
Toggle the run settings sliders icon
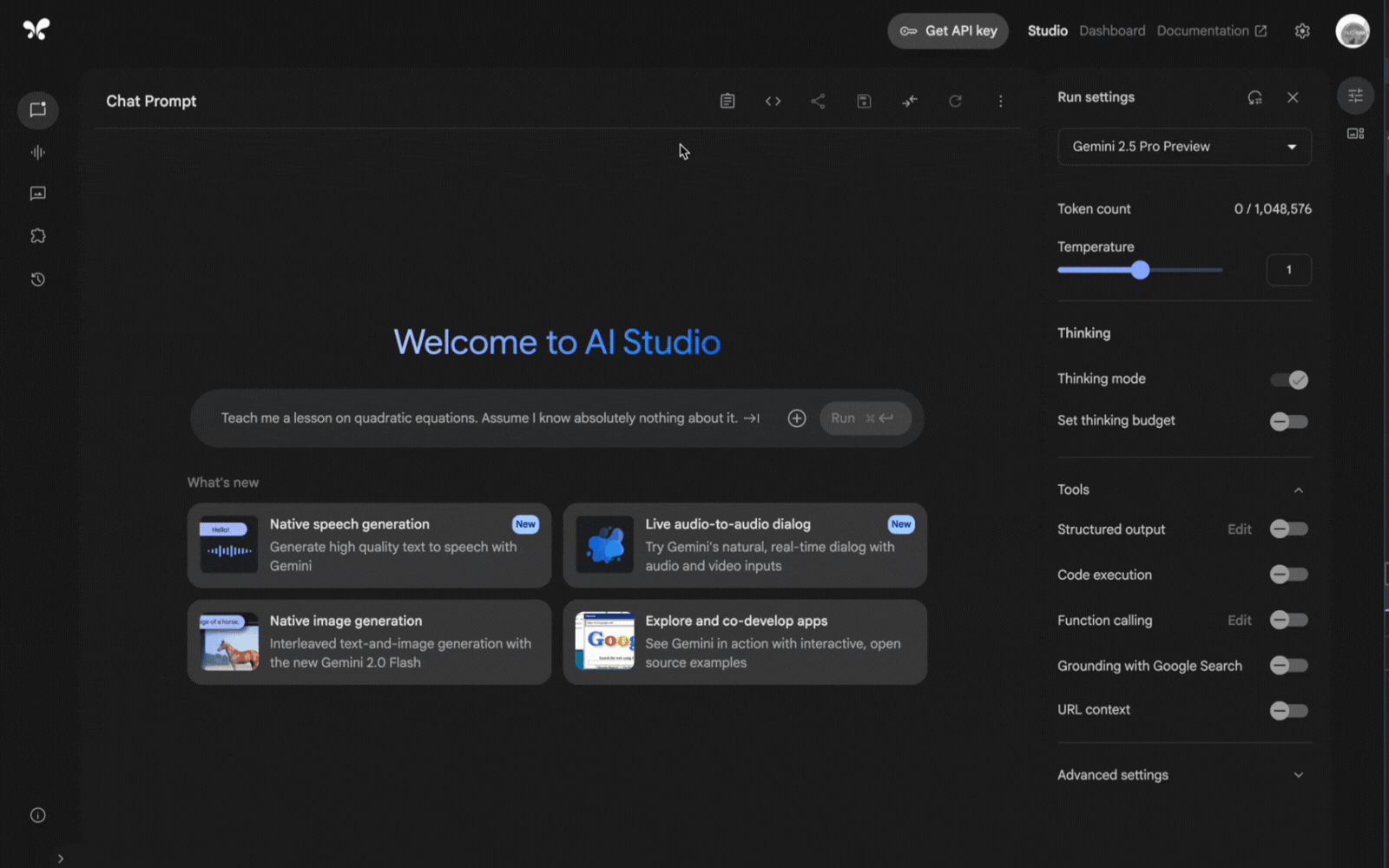1355,95
